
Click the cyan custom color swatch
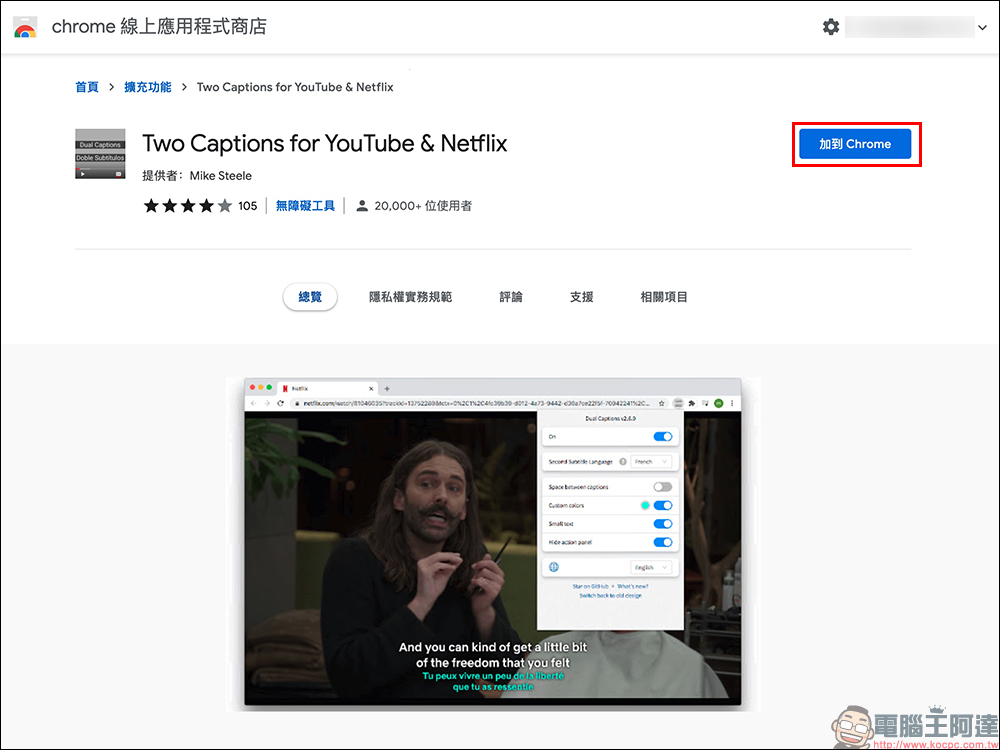pyautogui.click(x=645, y=505)
